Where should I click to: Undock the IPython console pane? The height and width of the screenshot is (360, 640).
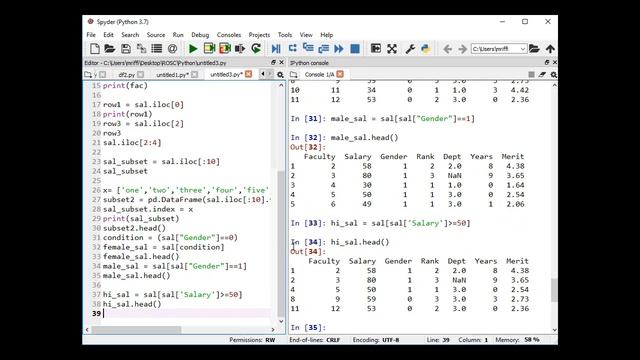547,62
